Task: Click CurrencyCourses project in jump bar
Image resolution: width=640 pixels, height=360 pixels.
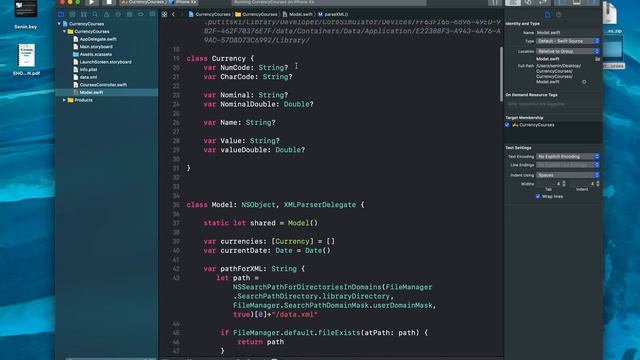Action: (209, 14)
